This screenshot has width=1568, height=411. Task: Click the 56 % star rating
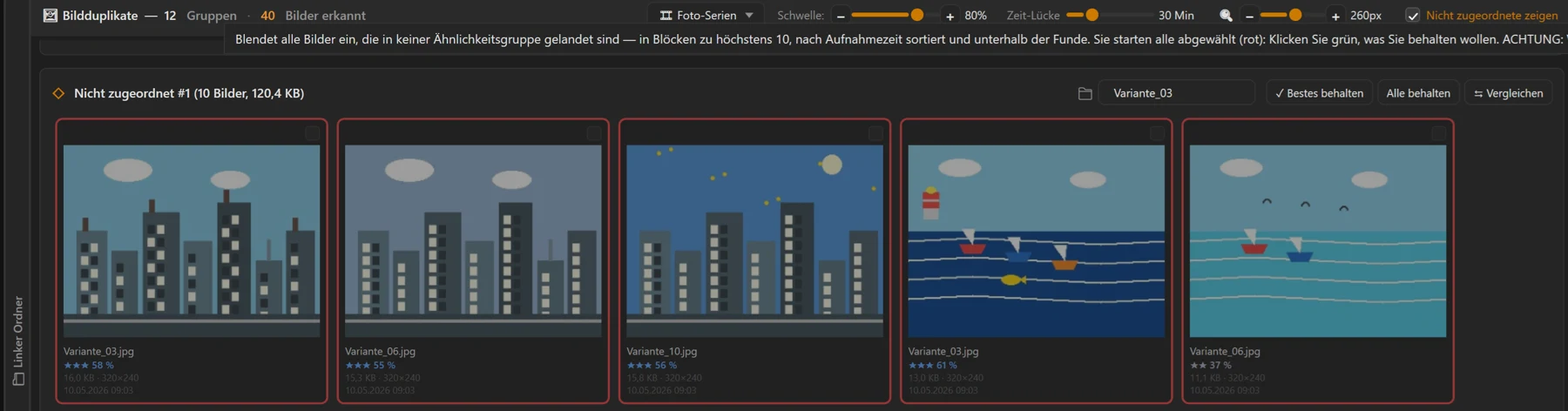click(x=652, y=366)
